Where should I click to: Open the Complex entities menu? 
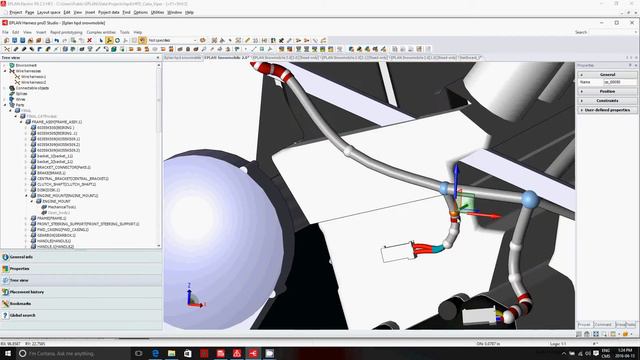click(x=101, y=32)
